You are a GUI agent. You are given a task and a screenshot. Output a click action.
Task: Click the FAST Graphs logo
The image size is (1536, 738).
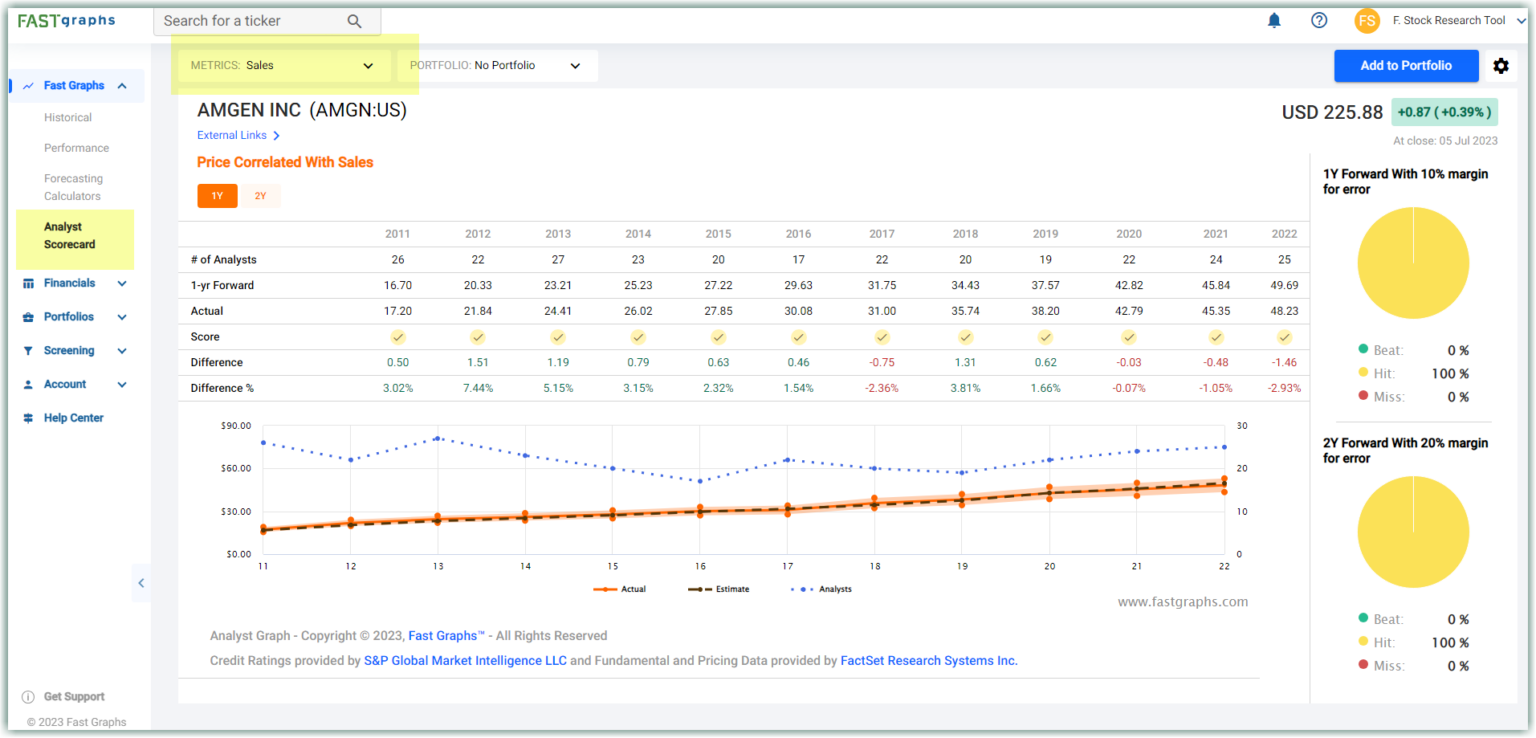click(66, 21)
